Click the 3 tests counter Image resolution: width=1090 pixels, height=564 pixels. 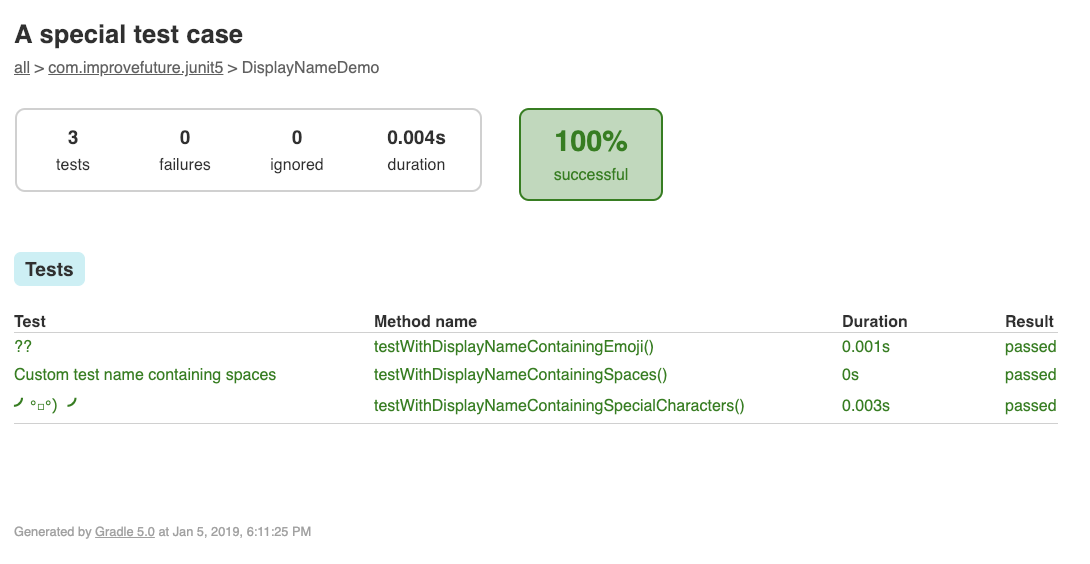click(73, 150)
